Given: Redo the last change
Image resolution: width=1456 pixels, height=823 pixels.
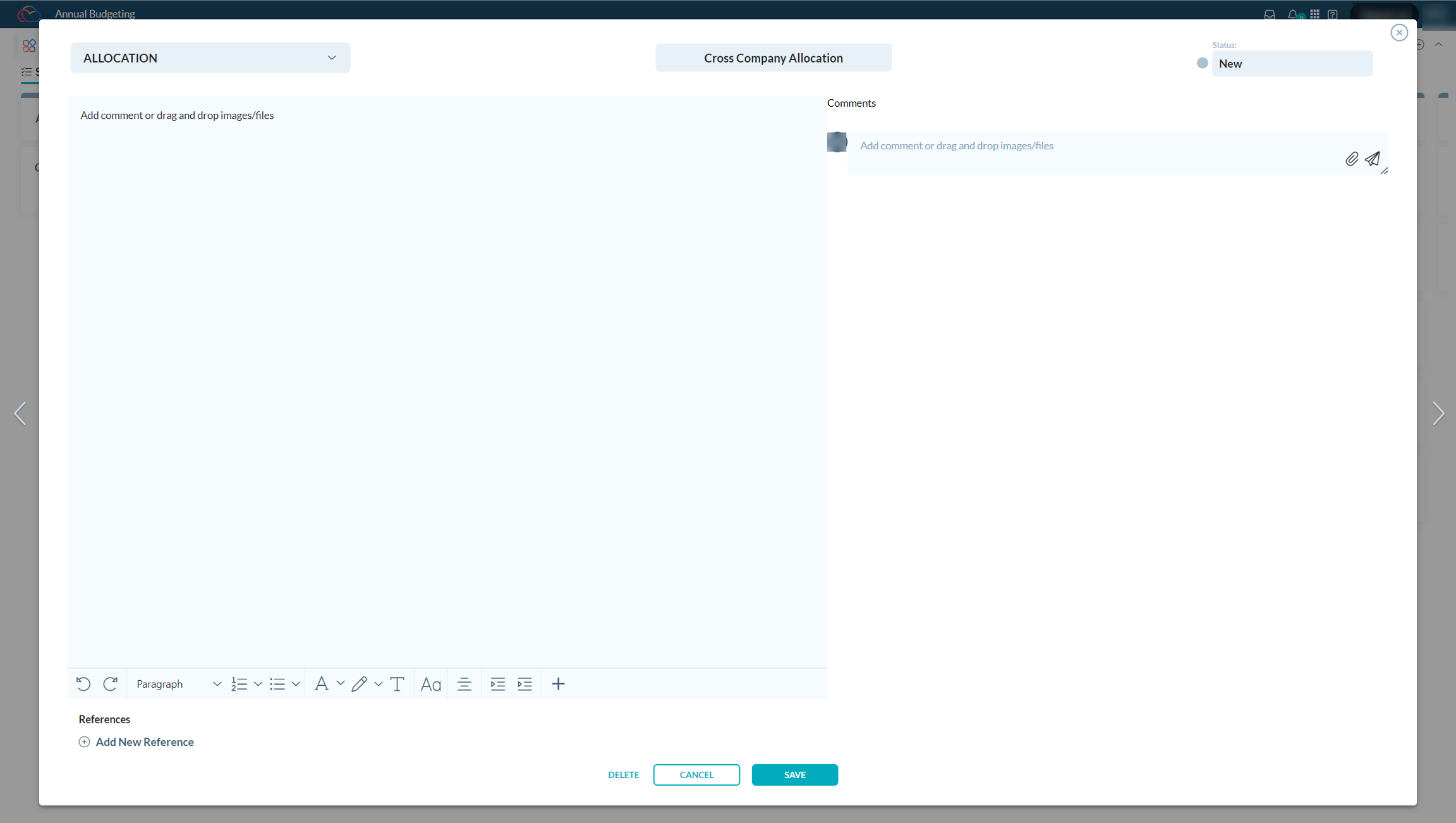Looking at the screenshot, I should tap(111, 683).
